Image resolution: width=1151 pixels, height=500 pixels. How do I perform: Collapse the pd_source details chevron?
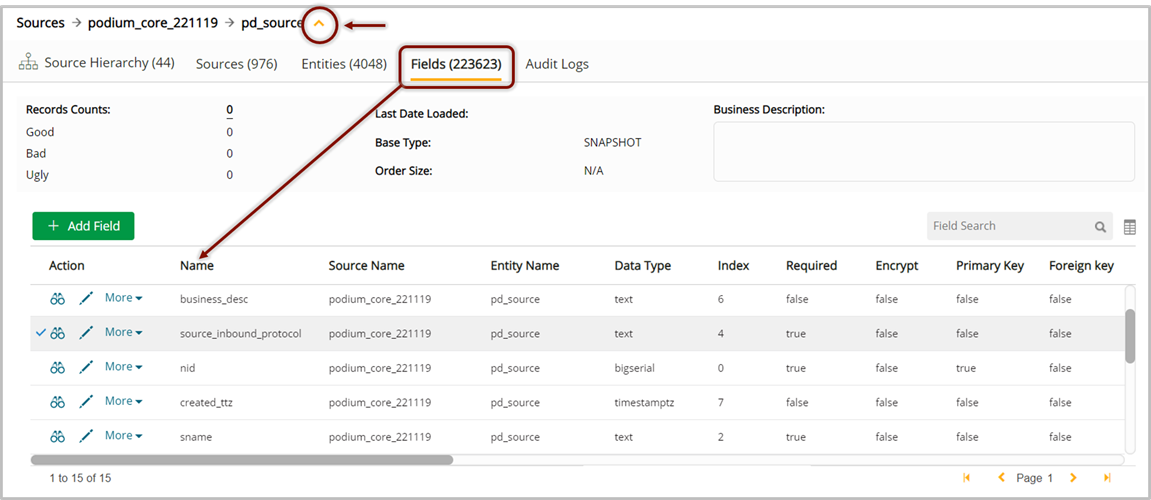click(x=319, y=24)
